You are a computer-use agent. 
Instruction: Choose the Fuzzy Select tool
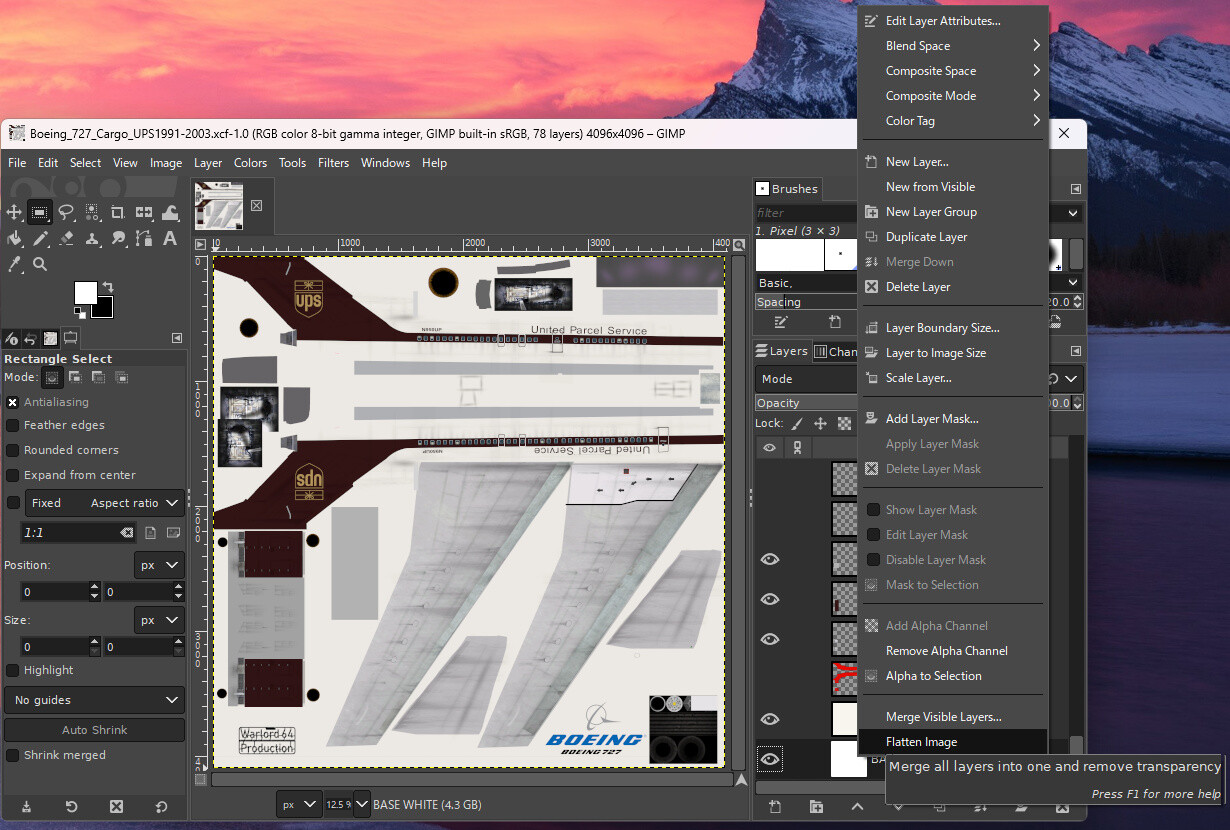[x=92, y=212]
